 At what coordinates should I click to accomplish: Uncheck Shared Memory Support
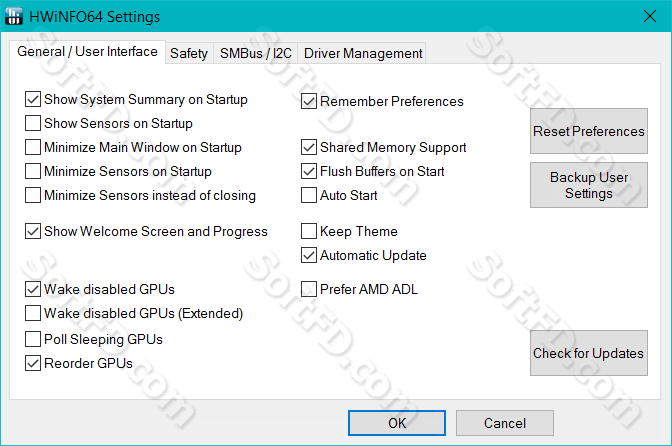(309, 147)
